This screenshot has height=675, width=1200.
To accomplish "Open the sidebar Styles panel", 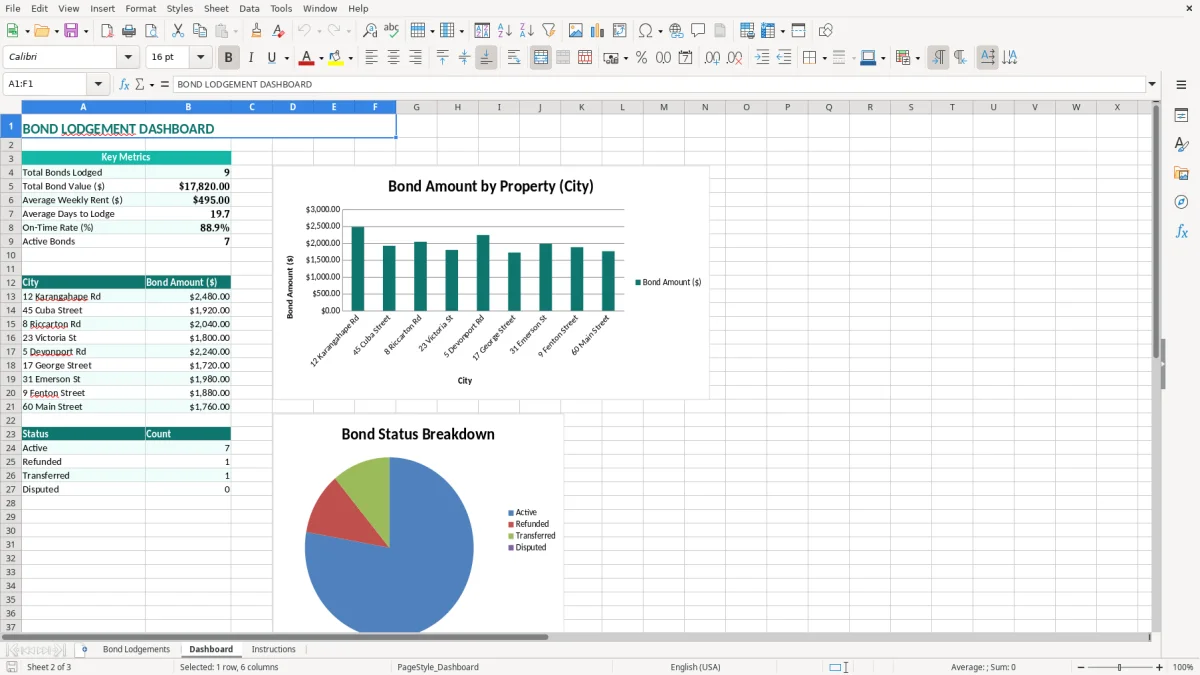I will point(1181,145).
